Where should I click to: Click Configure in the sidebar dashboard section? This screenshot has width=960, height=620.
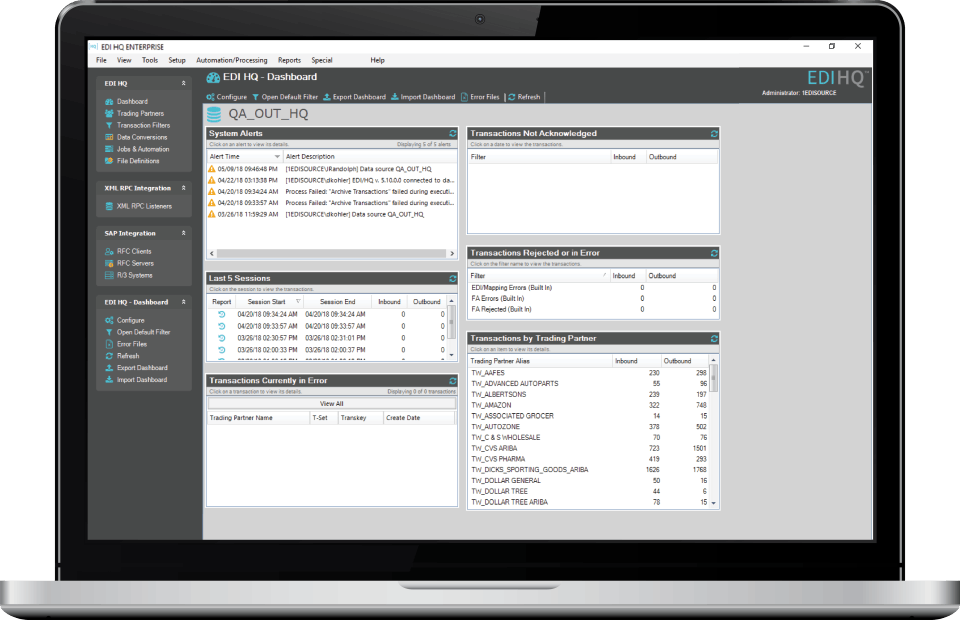pyautogui.click(x=125, y=321)
